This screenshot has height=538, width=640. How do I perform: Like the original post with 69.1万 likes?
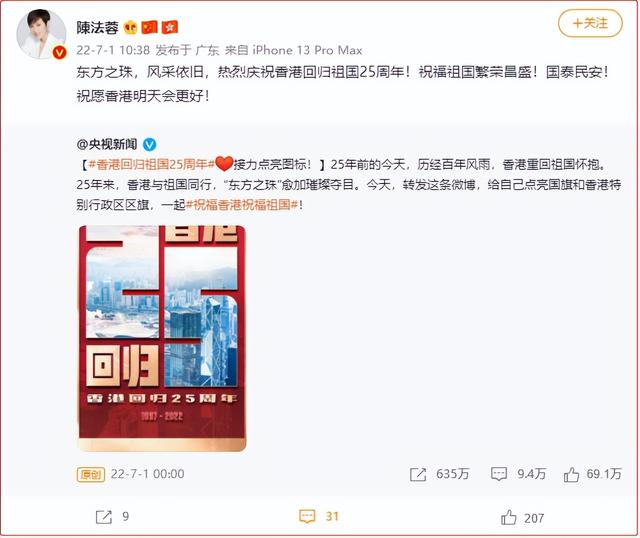pyautogui.click(x=571, y=474)
